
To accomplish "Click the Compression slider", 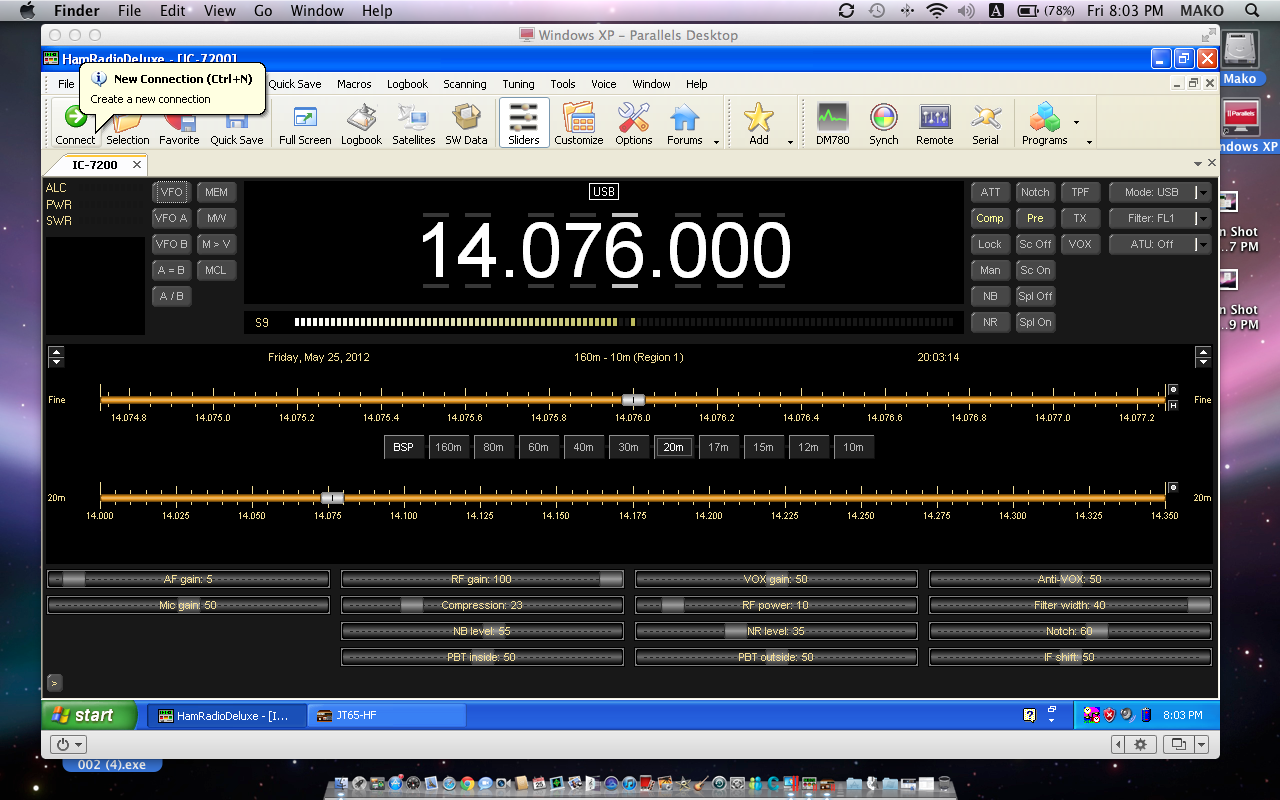I will coord(482,605).
